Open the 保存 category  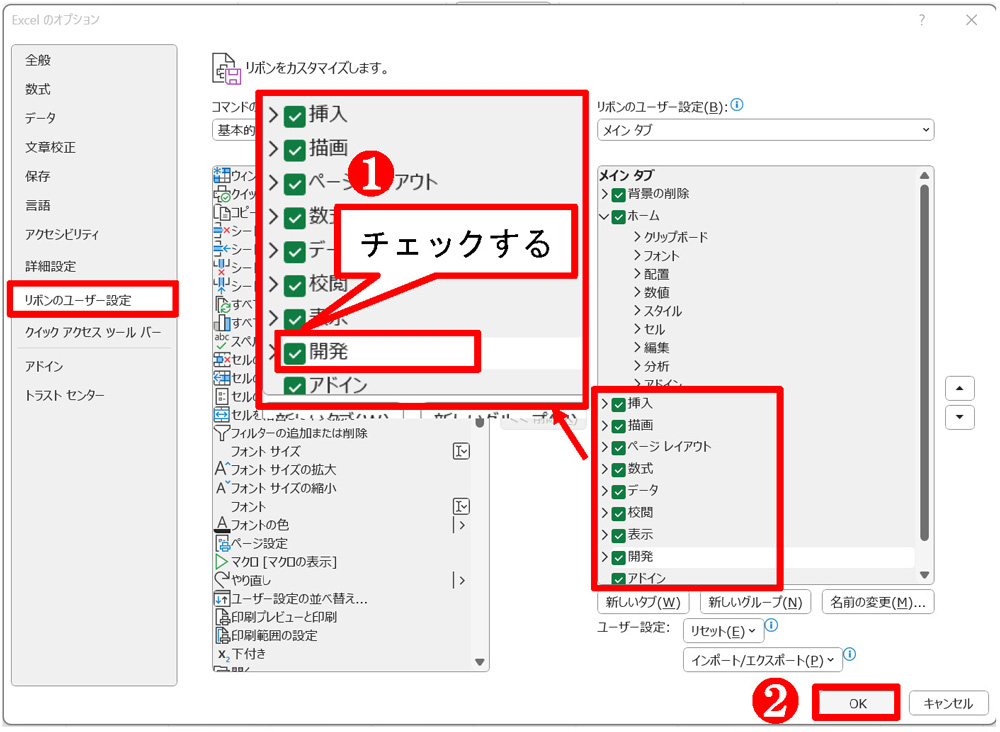coord(38,177)
